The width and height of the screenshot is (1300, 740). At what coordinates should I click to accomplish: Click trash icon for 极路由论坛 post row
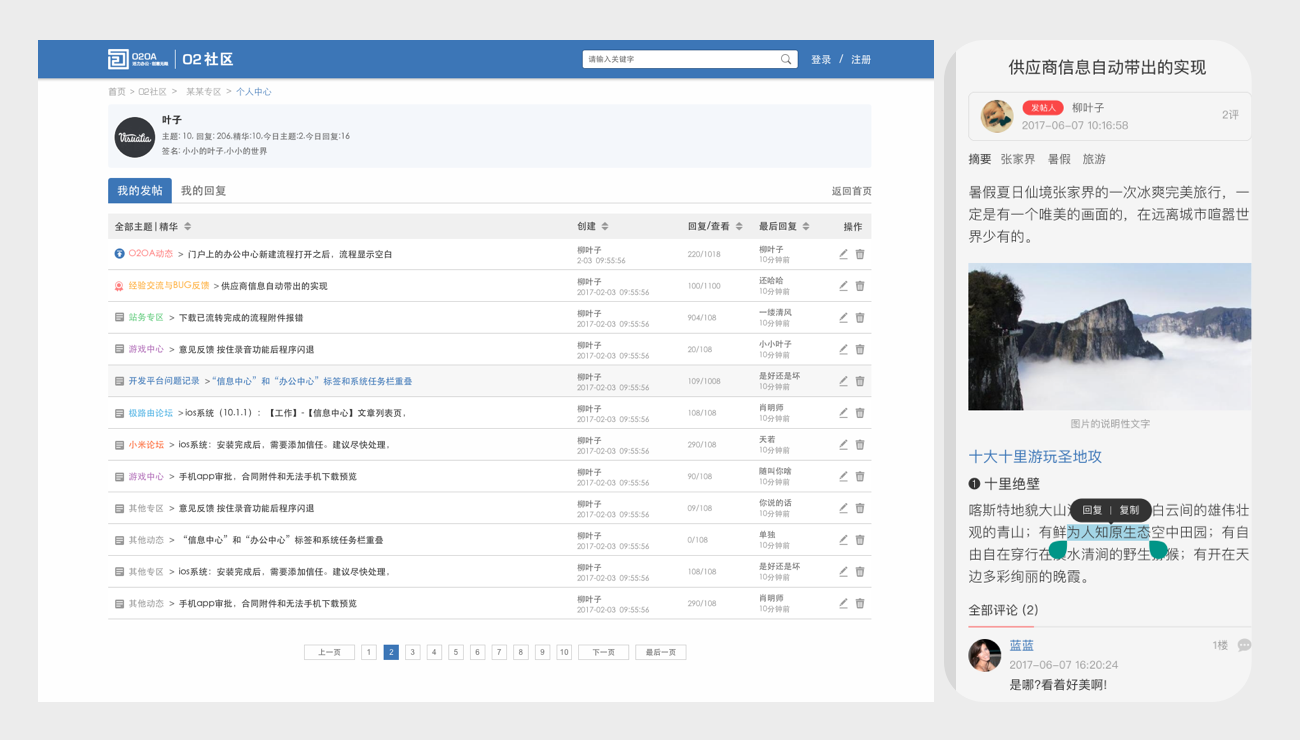pyautogui.click(x=860, y=413)
